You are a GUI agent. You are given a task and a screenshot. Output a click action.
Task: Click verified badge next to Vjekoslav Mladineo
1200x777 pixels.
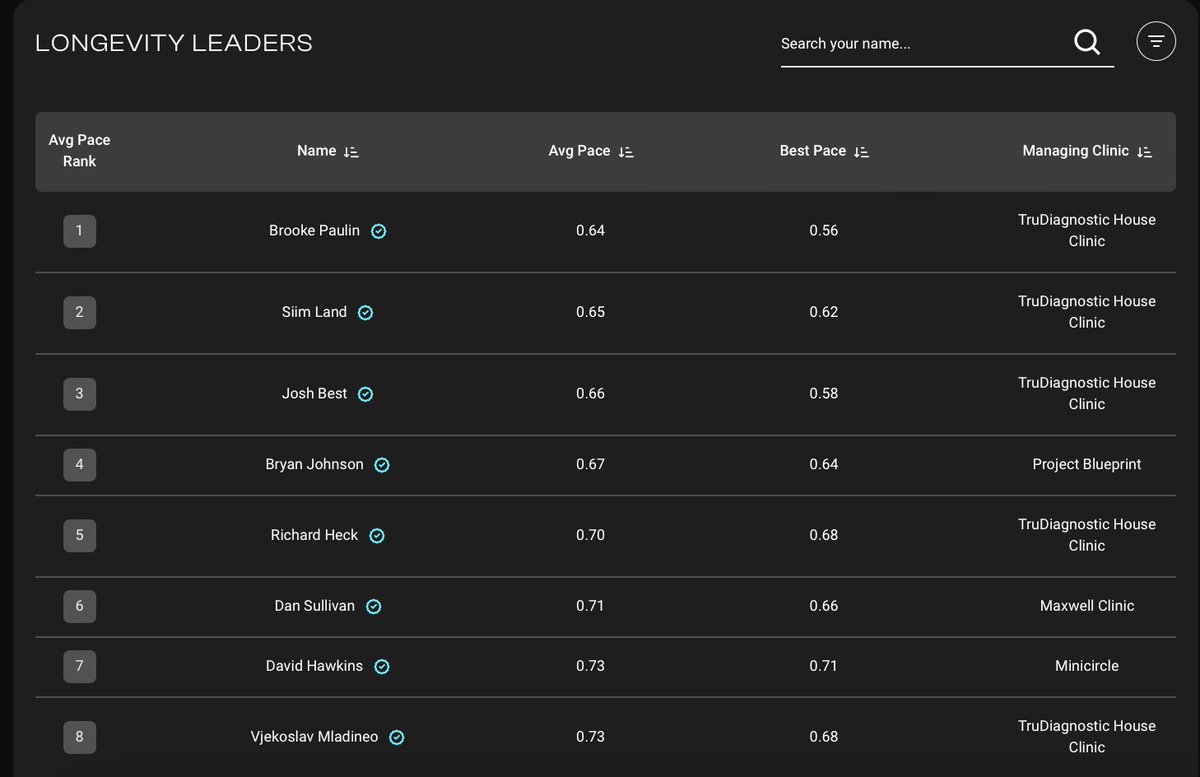[x=397, y=738]
